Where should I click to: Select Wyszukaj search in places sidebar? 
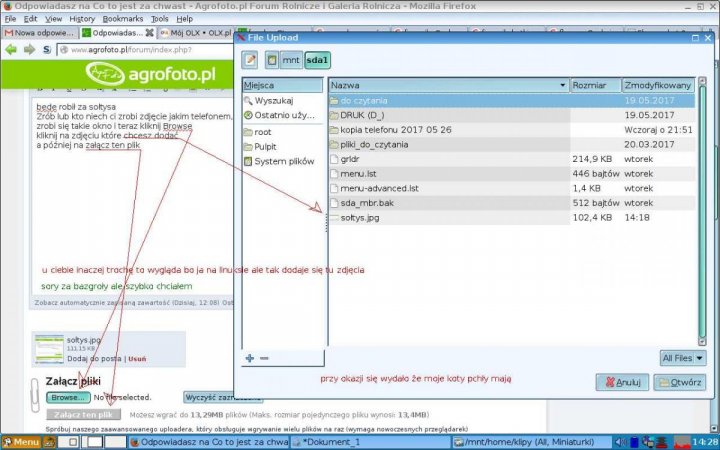(273, 101)
